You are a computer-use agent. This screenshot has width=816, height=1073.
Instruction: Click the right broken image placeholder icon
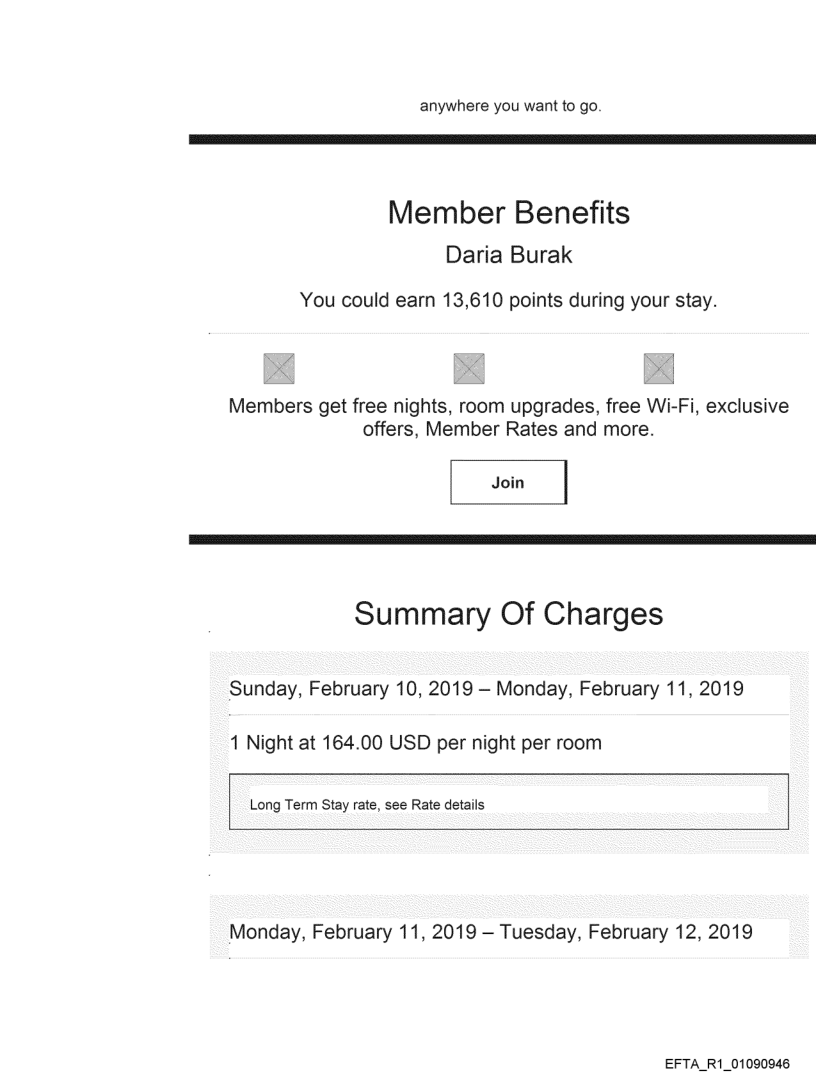pos(658,368)
